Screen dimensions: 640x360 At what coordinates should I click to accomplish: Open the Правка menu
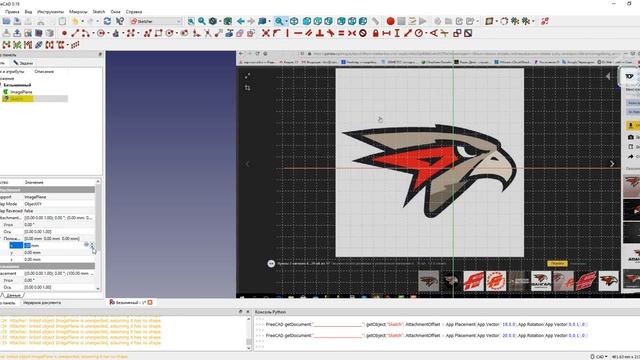[x=12, y=12]
